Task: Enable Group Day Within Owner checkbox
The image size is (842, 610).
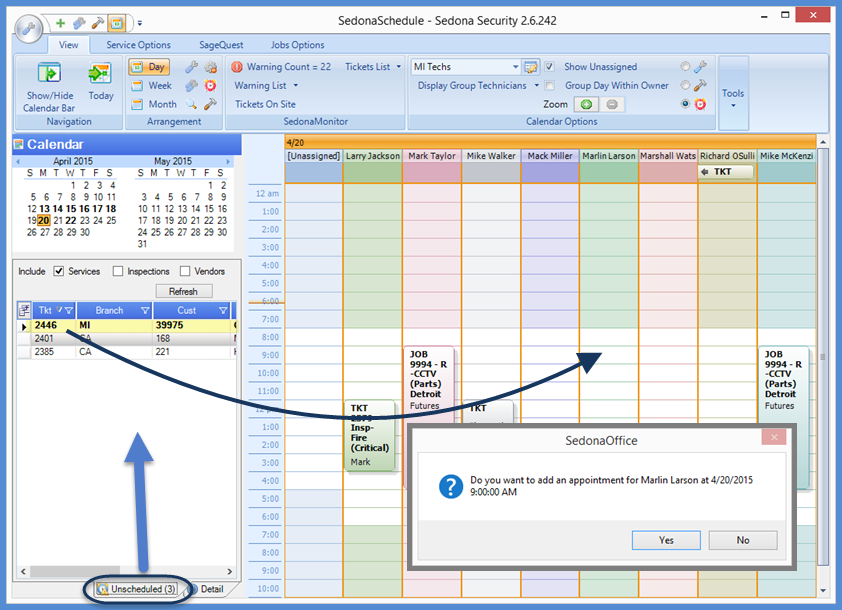Action: (x=549, y=85)
